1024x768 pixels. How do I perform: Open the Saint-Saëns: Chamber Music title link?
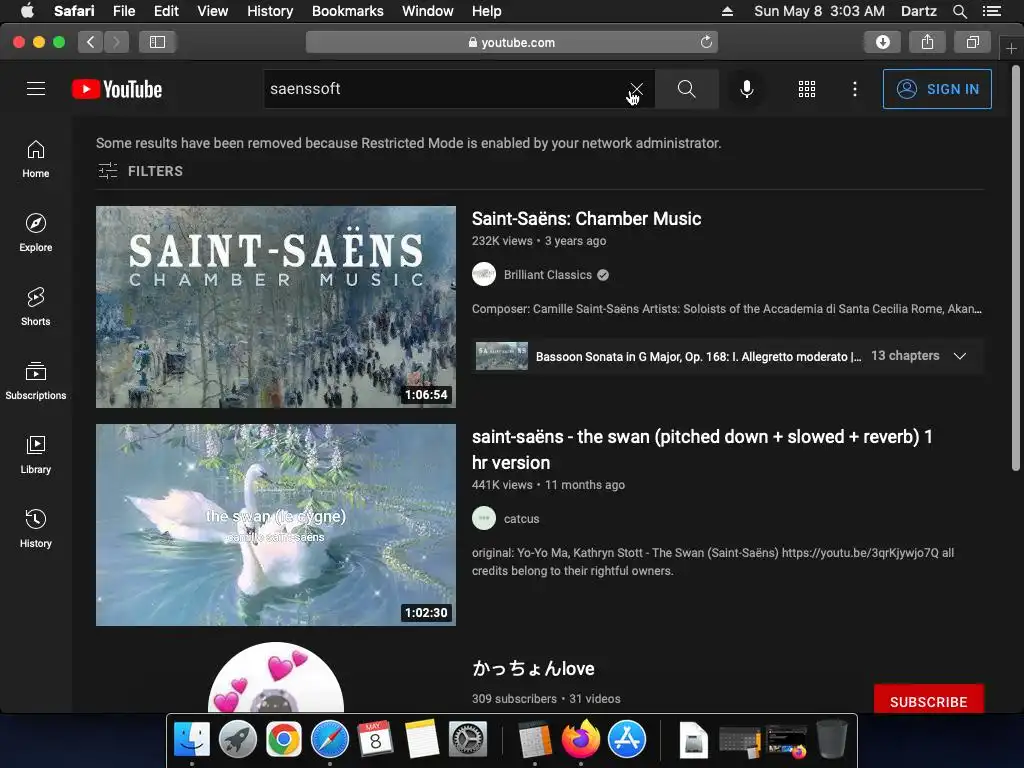(x=586, y=219)
